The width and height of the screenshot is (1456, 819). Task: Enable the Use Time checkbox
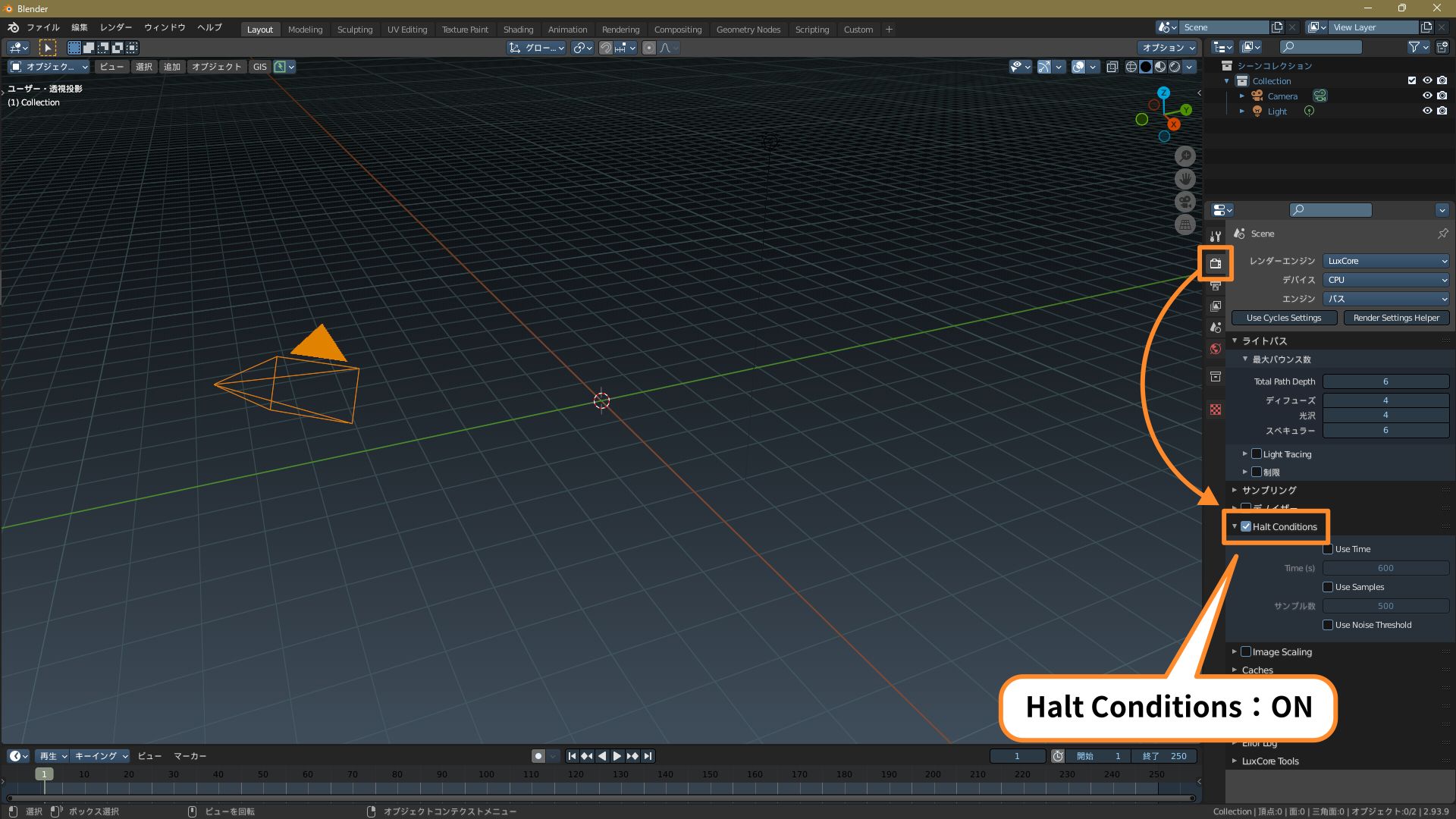pos(1328,549)
